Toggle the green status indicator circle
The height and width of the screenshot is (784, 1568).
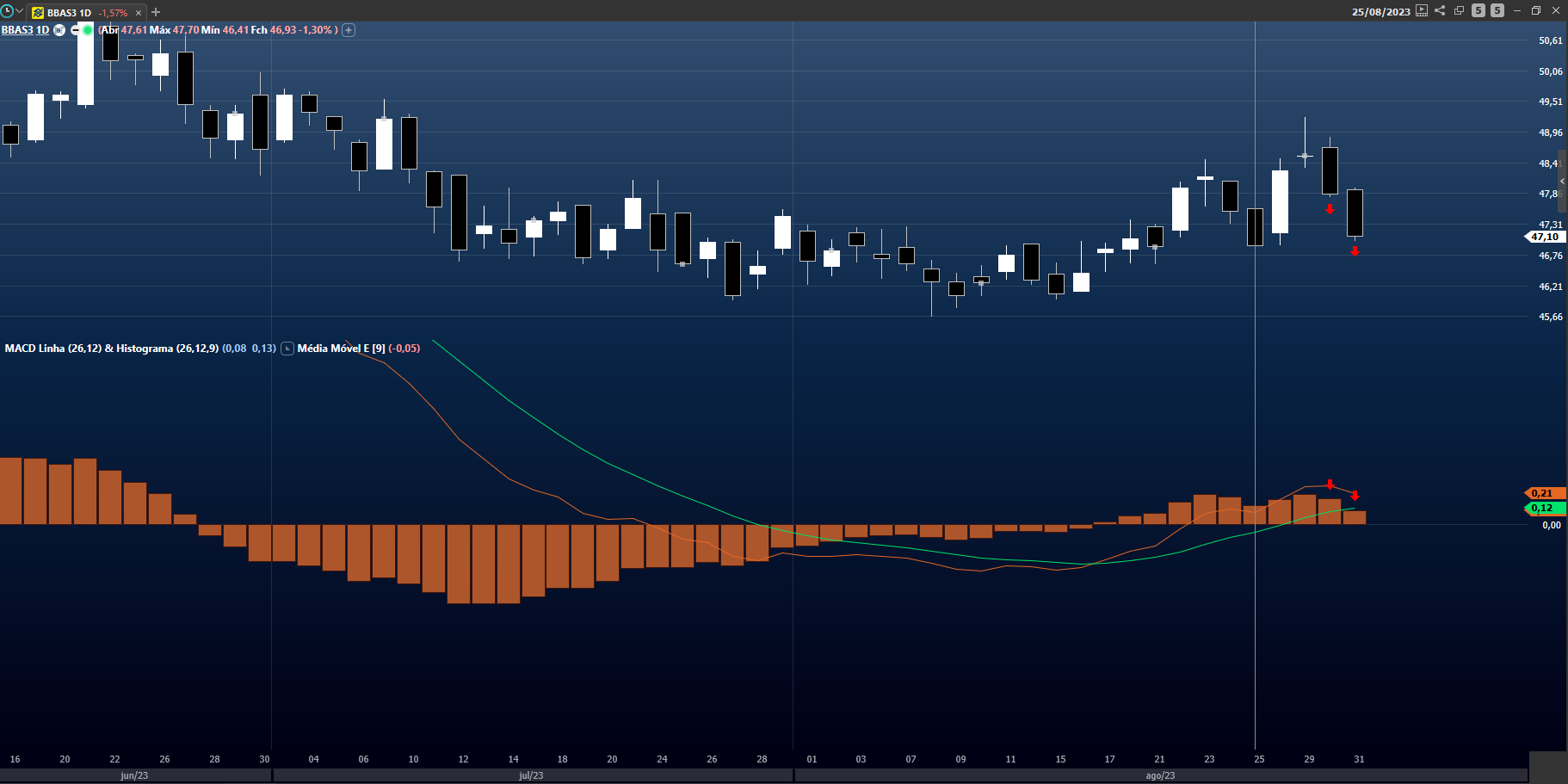(87, 30)
